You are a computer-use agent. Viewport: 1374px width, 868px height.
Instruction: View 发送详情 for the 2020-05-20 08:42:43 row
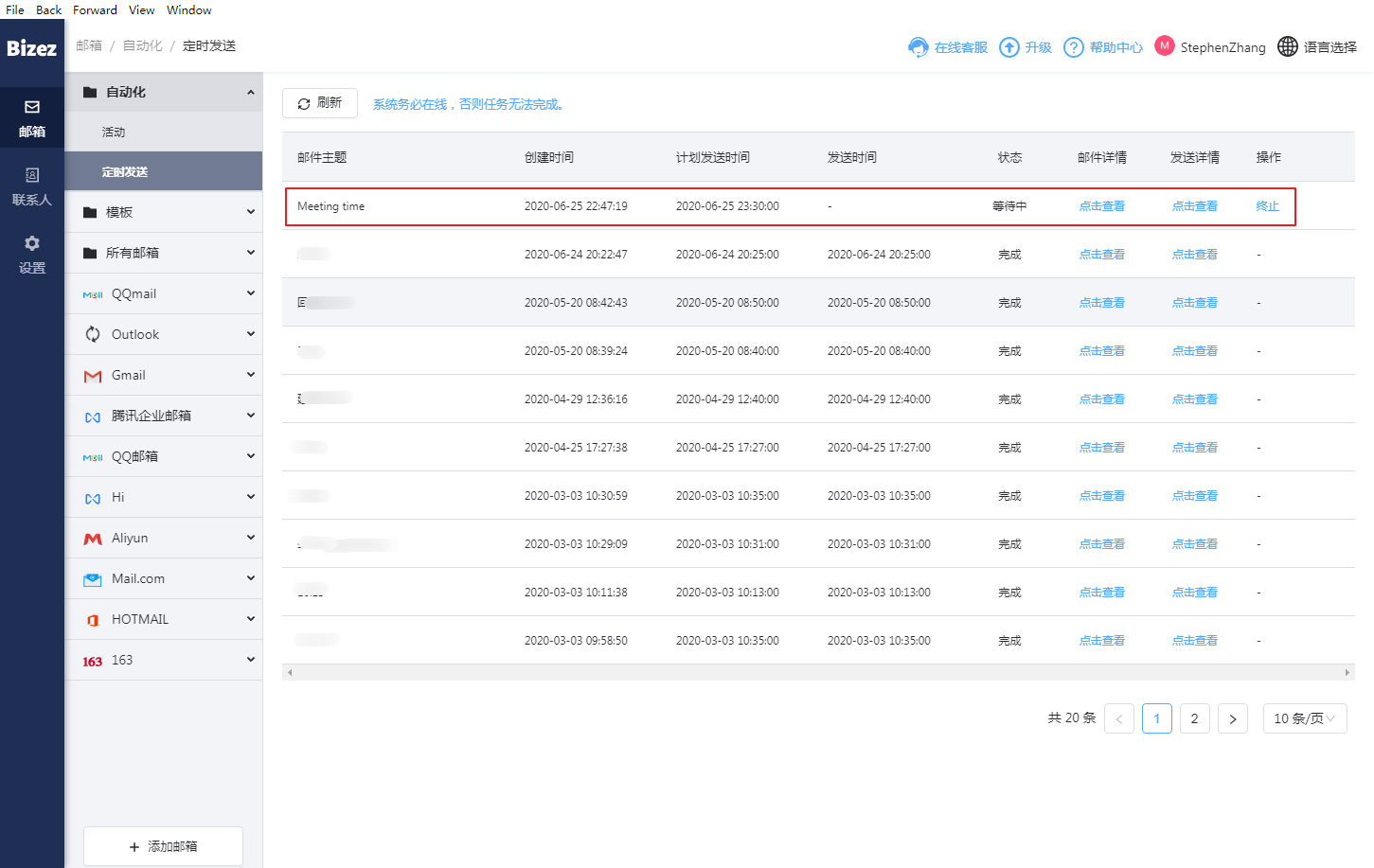click(x=1195, y=303)
